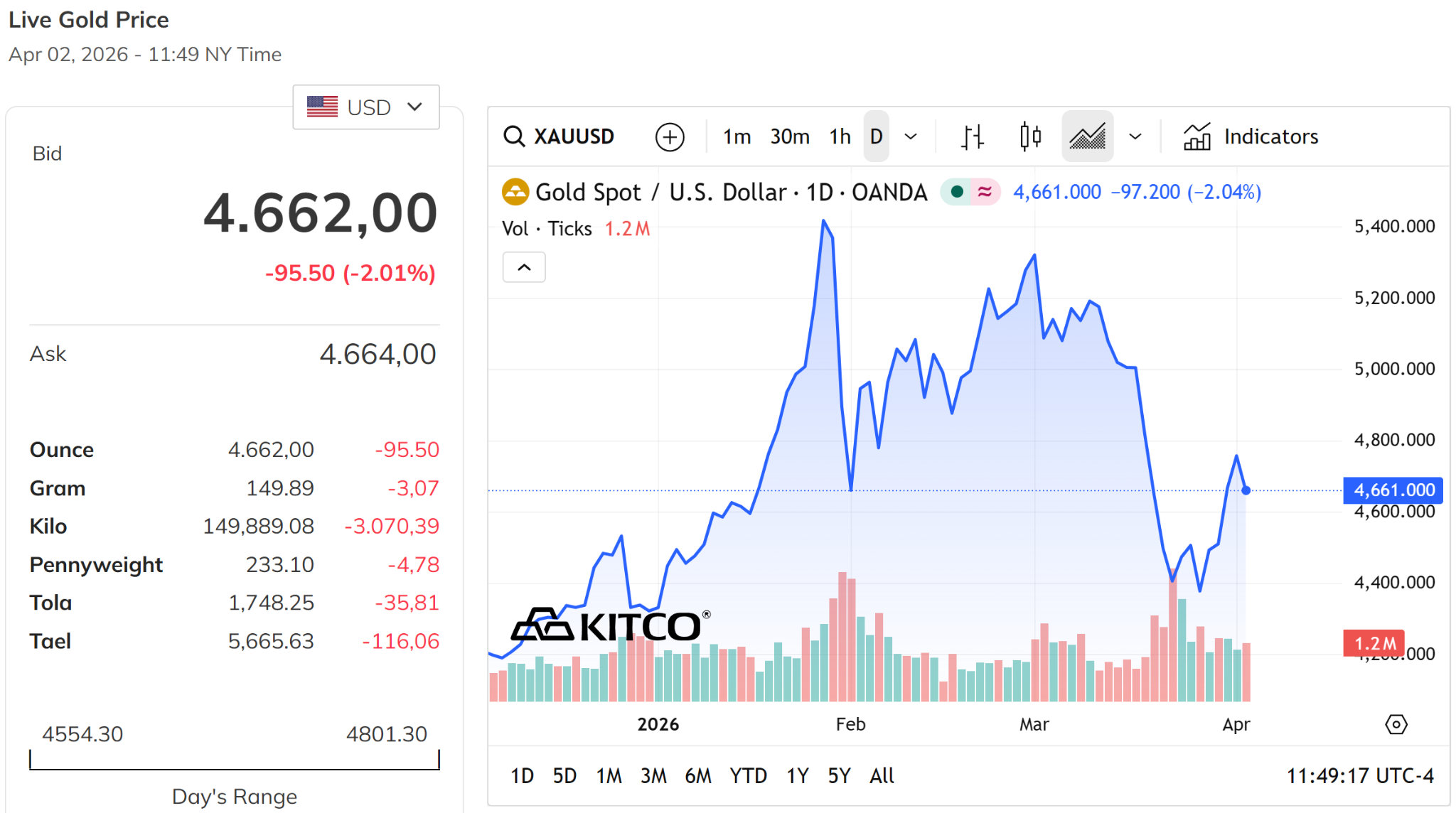Expand the chart style dropdown chevron
Image resolution: width=1456 pixels, height=813 pixels.
click(1135, 136)
